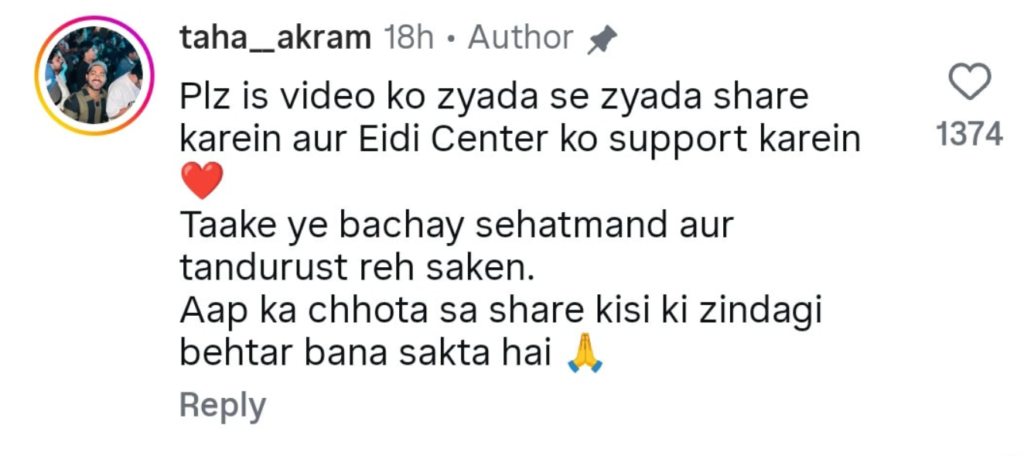Click the folded hands emoji
The width and height of the screenshot is (1024, 456).
point(585,357)
